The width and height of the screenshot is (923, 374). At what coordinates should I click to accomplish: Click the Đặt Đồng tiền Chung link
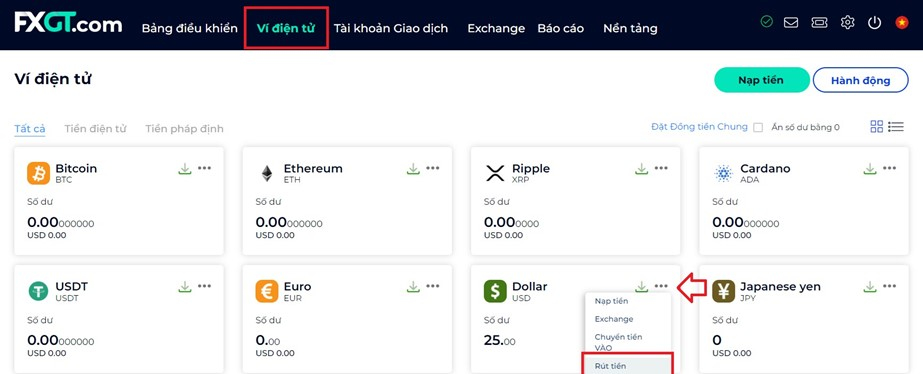click(699, 127)
